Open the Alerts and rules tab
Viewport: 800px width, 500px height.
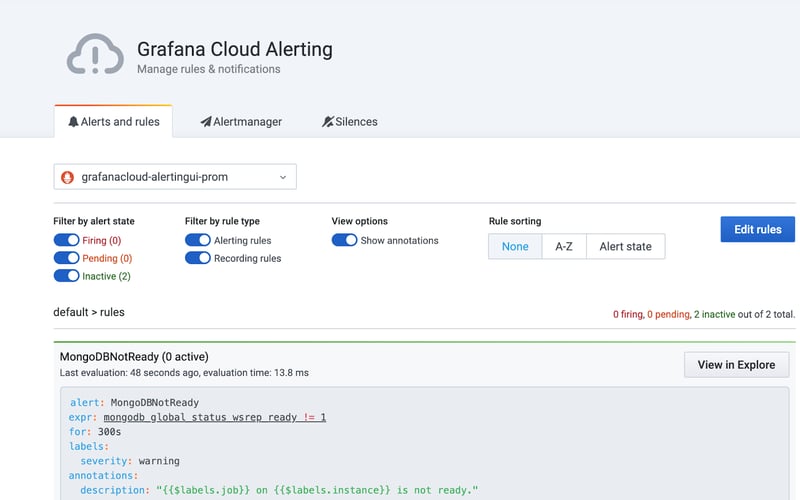(x=114, y=121)
